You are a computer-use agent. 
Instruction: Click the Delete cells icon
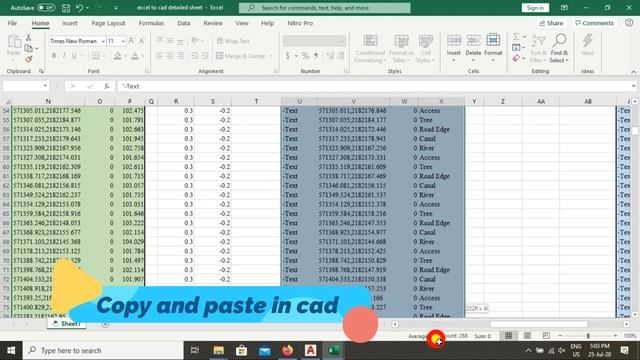[x=473, y=41]
